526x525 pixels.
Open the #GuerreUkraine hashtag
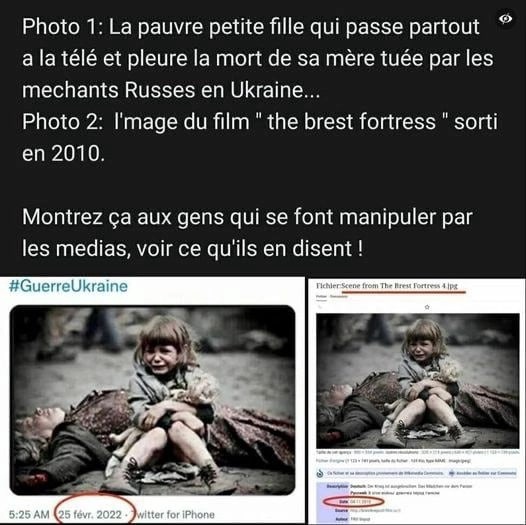point(68,286)
